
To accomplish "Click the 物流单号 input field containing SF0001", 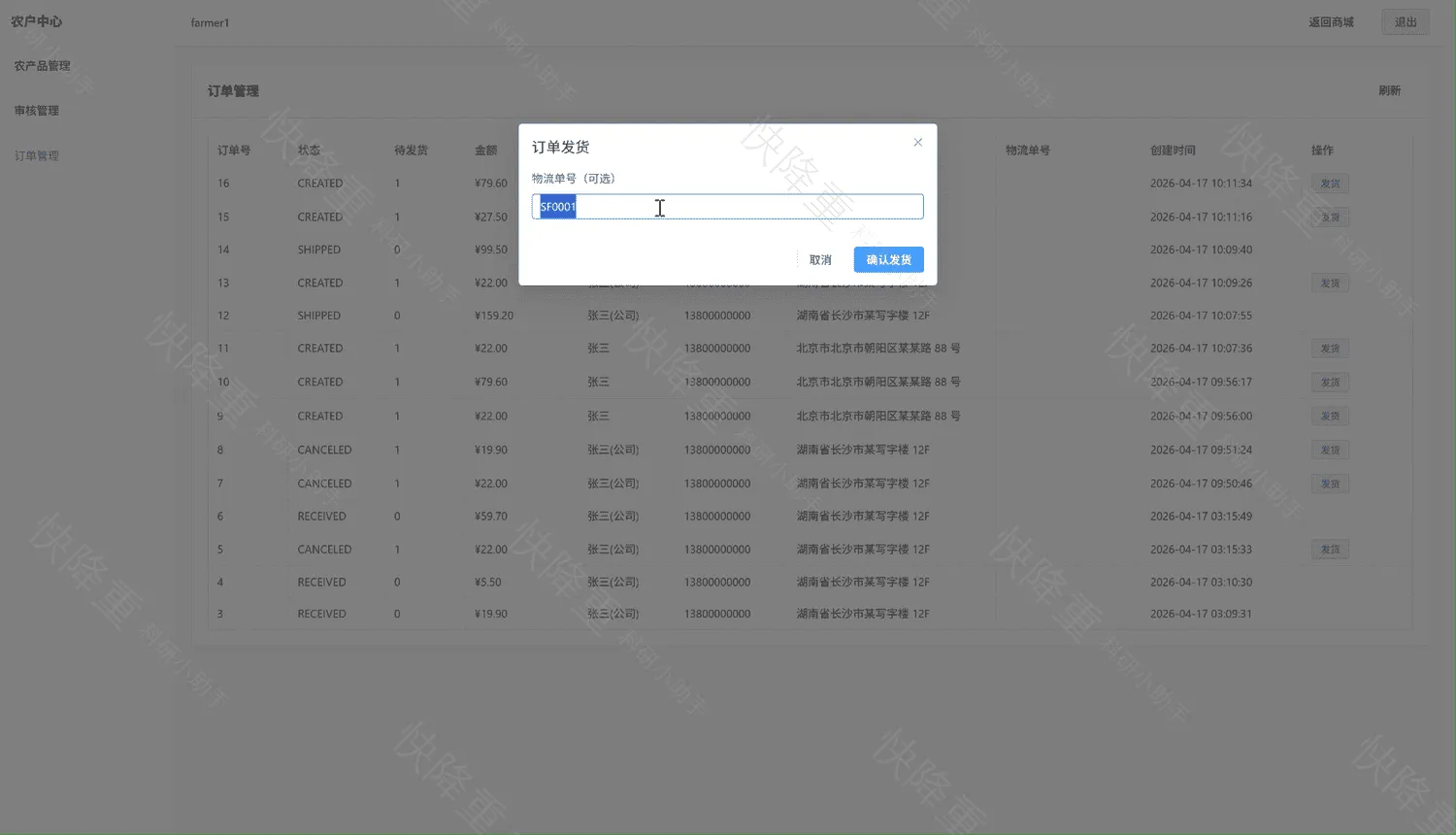I will click(x=727, y=207).
